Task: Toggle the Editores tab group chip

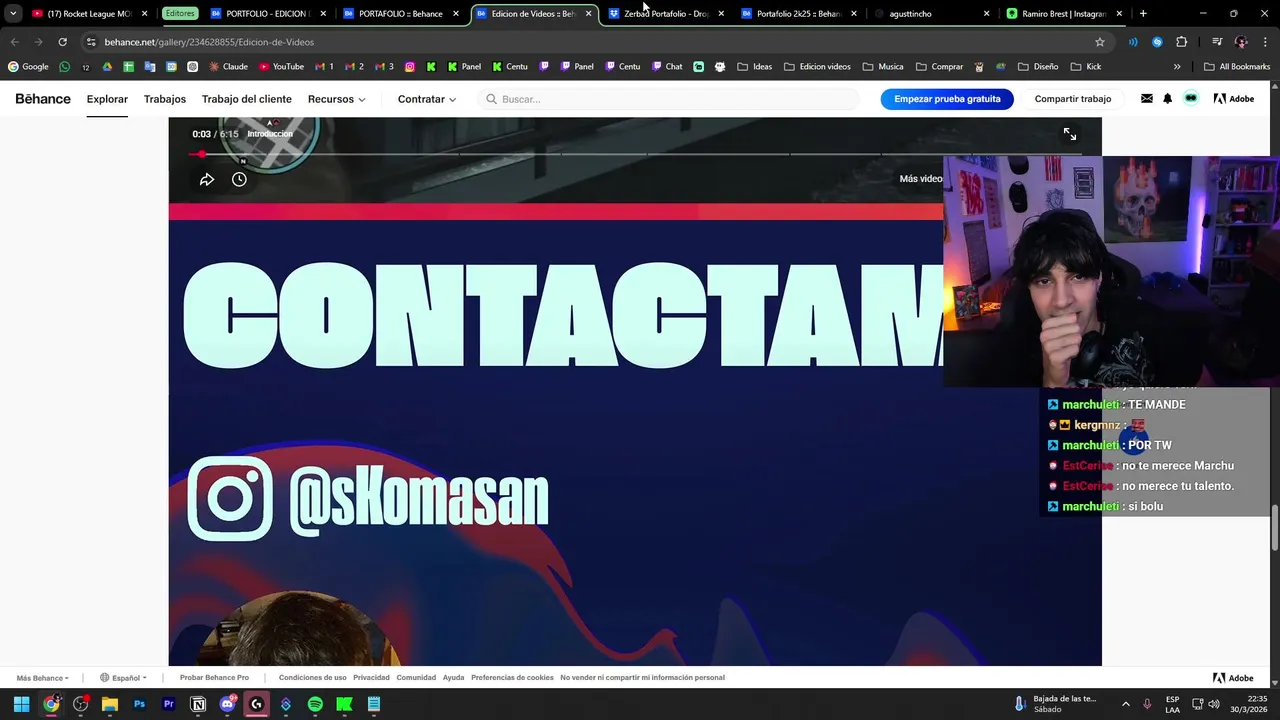Action: click(x=180, y=14)
